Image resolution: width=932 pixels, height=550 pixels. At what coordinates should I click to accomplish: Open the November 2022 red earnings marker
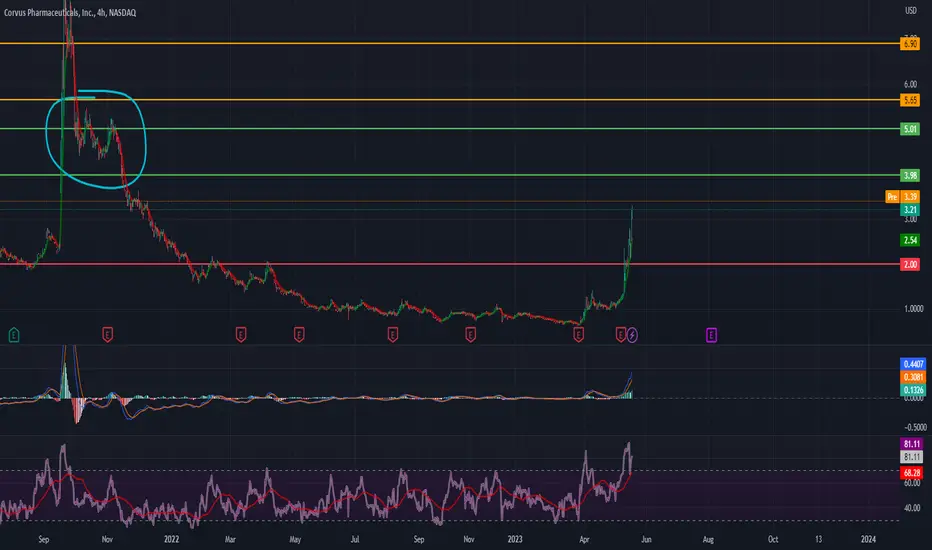pos(470,335)
